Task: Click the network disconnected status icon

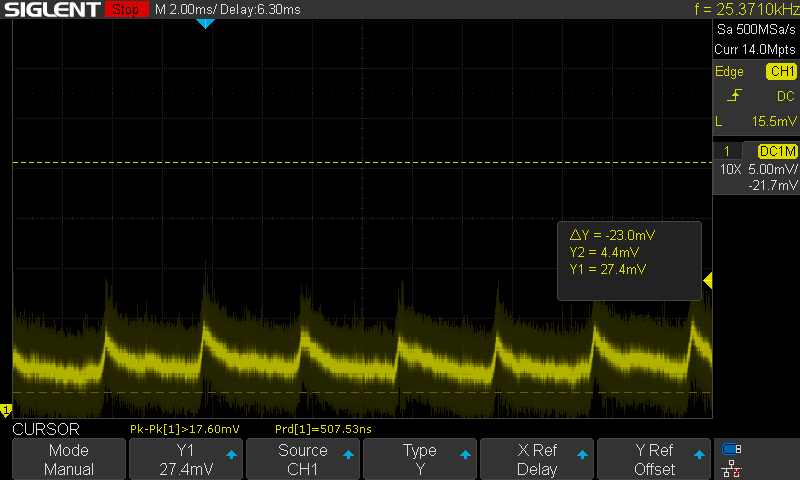Action: click(x=731, y=468)
